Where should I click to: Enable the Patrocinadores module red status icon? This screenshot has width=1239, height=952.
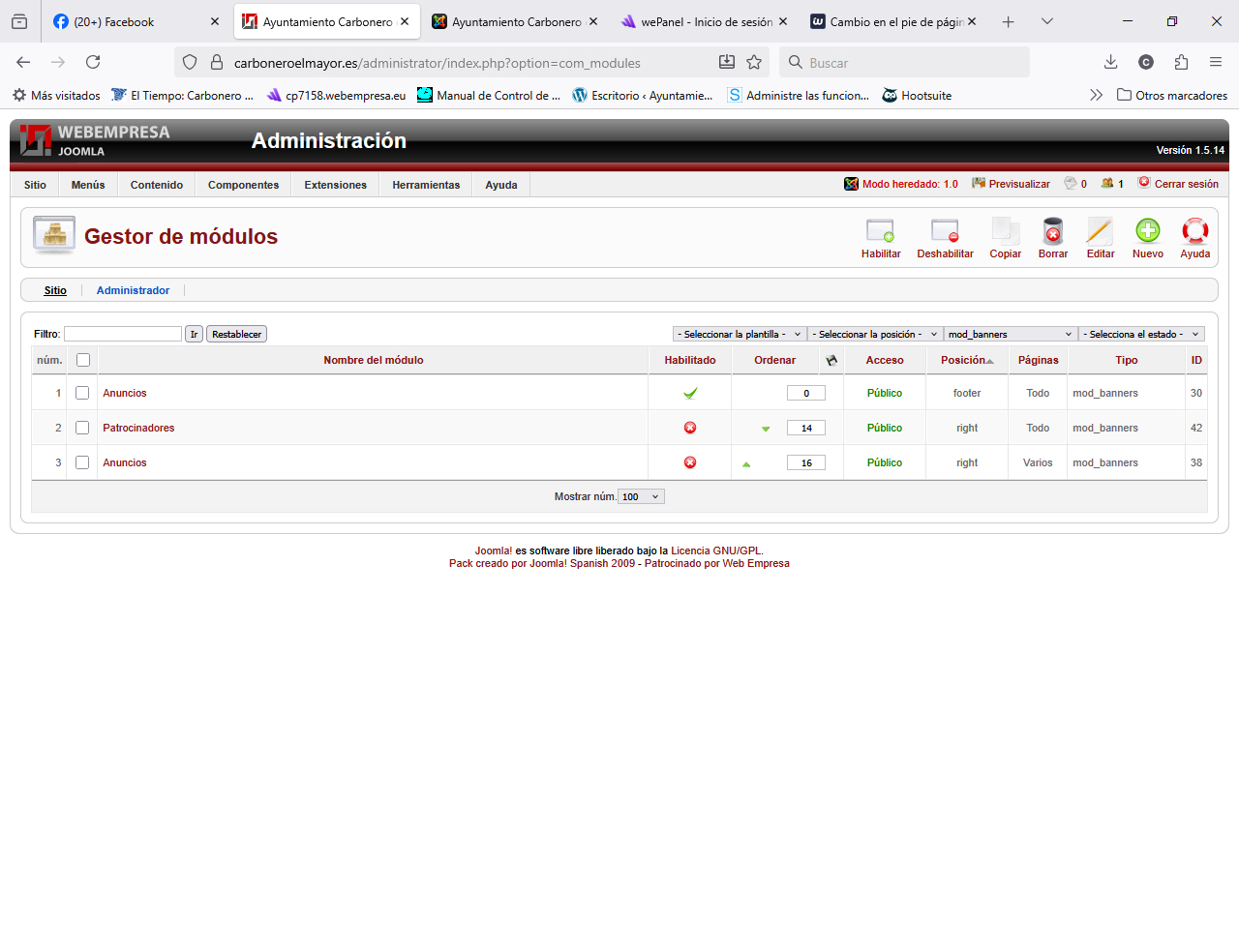tap(690, 428)
